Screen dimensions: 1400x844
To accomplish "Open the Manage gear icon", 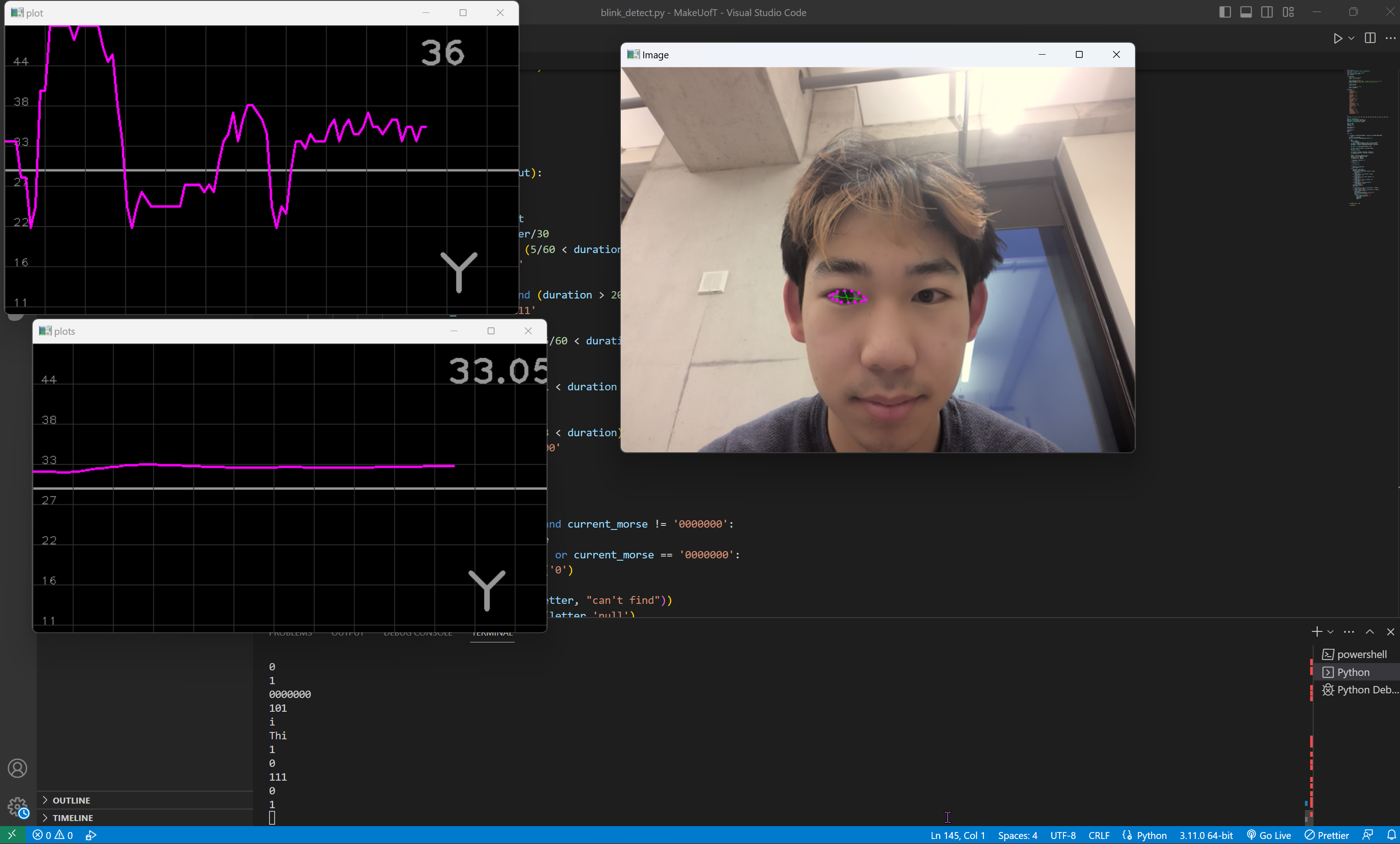I will 17,806.
